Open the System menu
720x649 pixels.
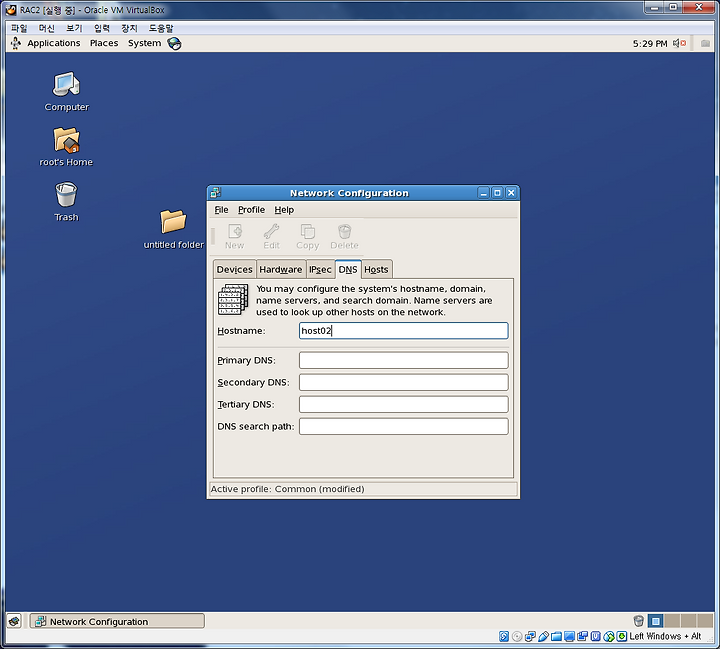point(144,43)
